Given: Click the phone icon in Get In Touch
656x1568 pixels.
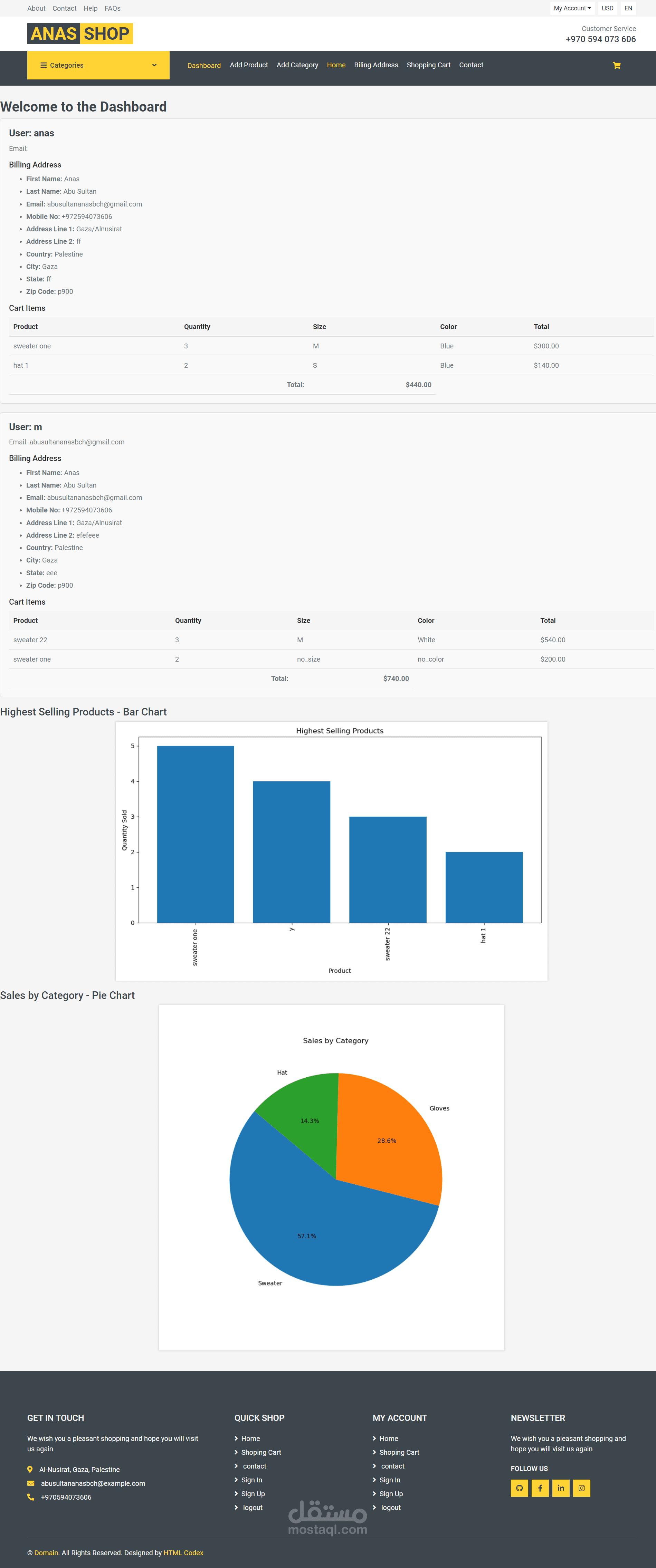Looking at the screenshot, I should click(30, 1497).
